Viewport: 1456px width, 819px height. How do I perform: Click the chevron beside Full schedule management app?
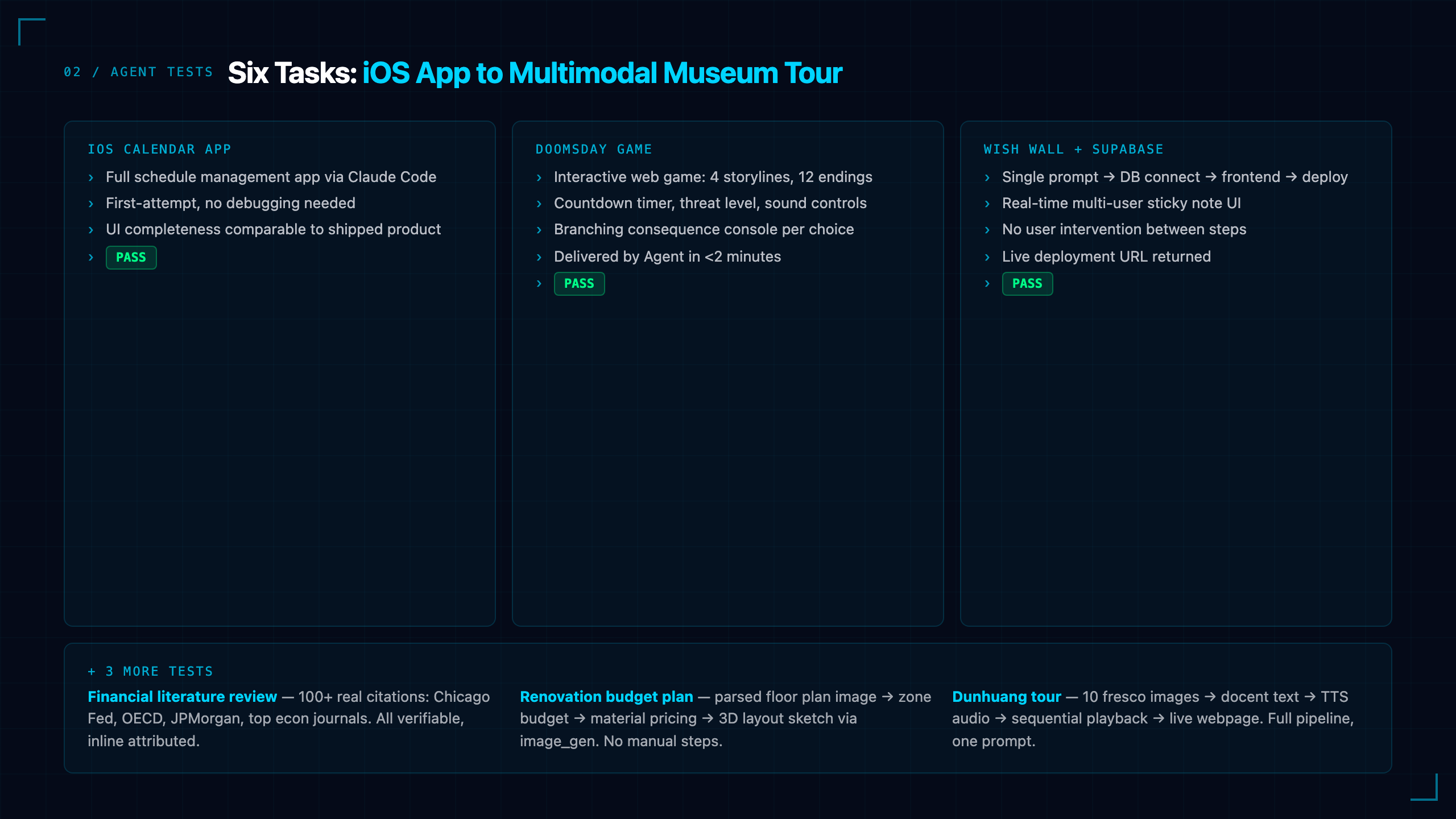[91, 177]
